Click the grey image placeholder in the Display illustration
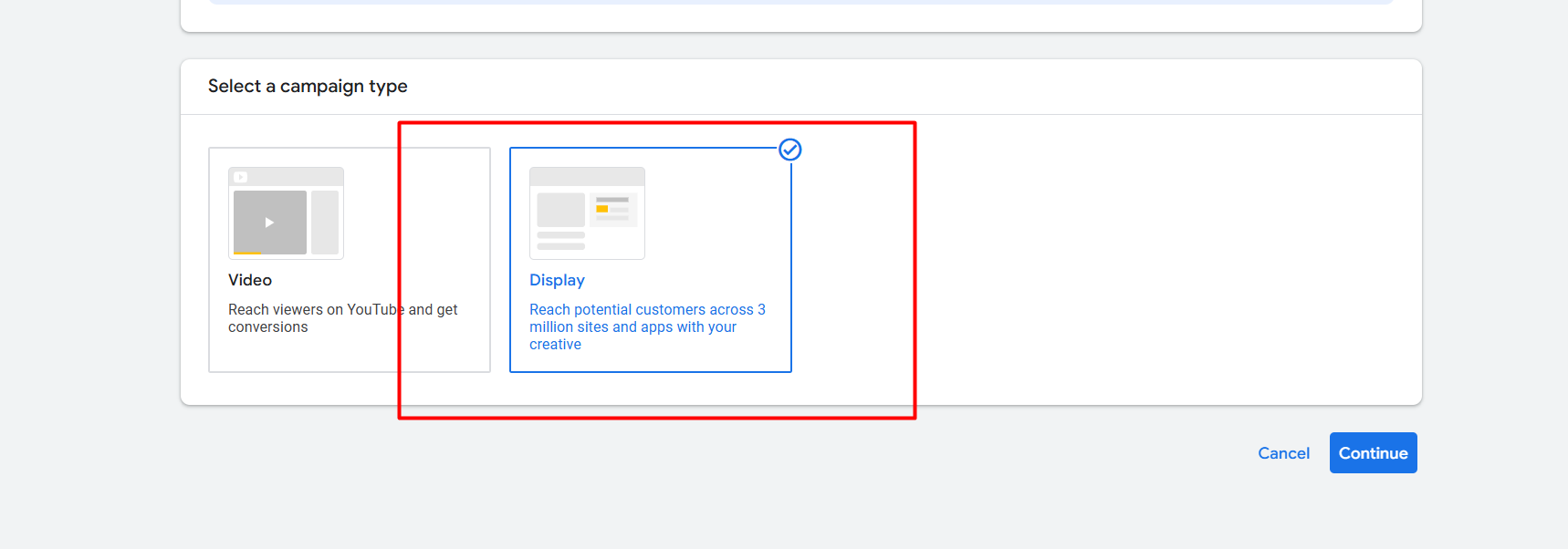This screenshot has width=1568, height=549. pos(560,210)
